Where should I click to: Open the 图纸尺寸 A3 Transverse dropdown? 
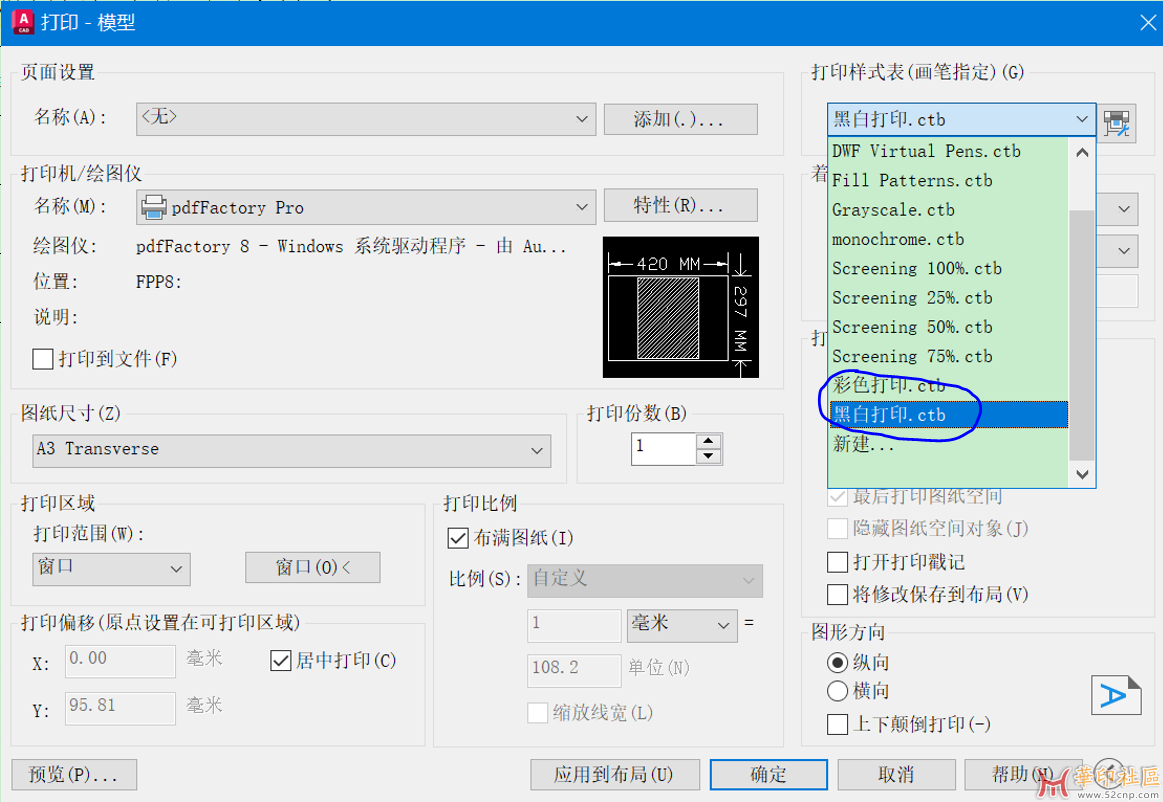(x=291, y=450)
